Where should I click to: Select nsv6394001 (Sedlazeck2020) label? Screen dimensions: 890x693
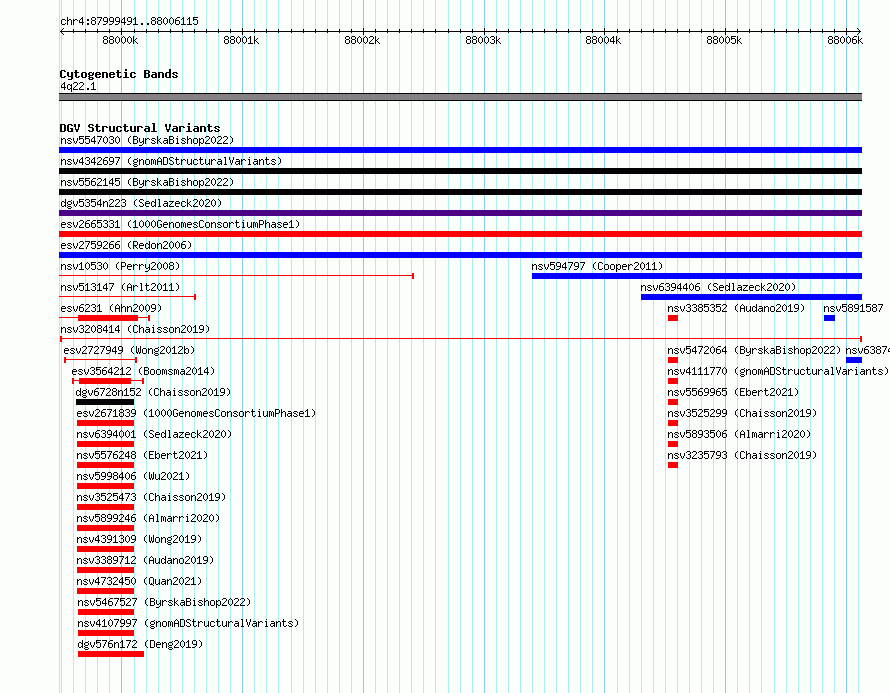(x=154, y=434)
